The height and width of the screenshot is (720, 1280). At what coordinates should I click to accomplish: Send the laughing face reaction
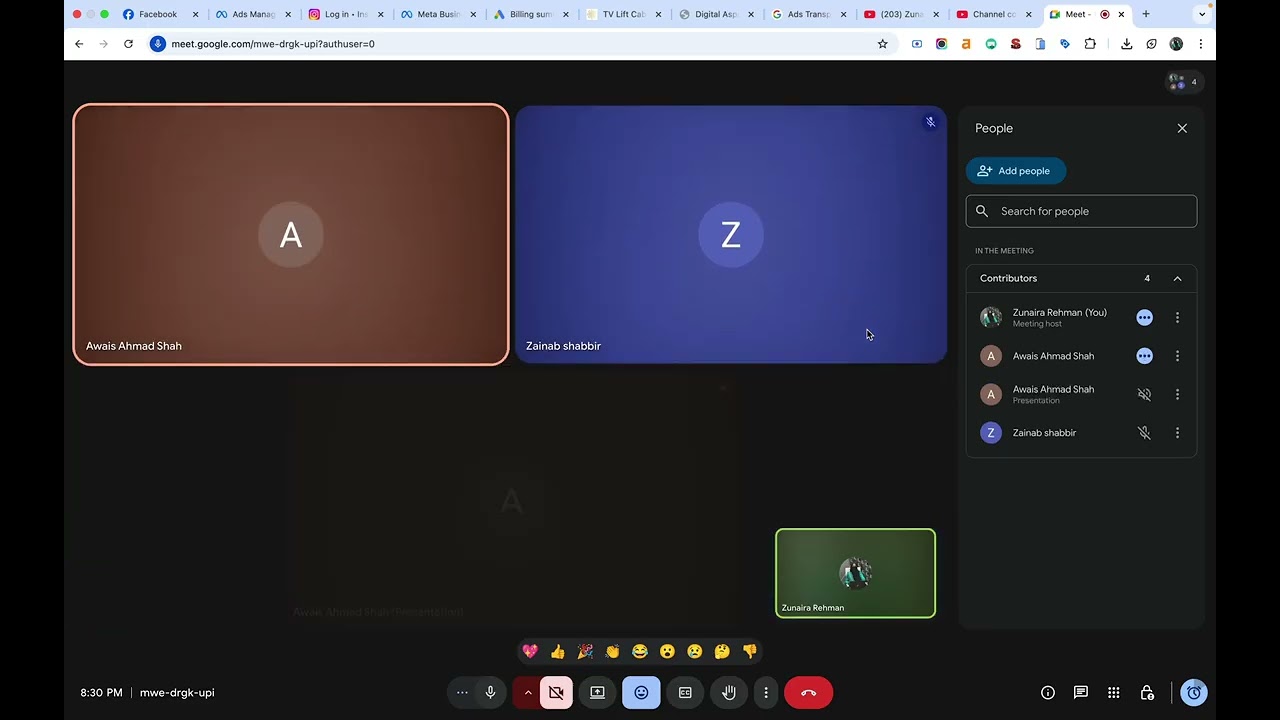pos(640,651)
